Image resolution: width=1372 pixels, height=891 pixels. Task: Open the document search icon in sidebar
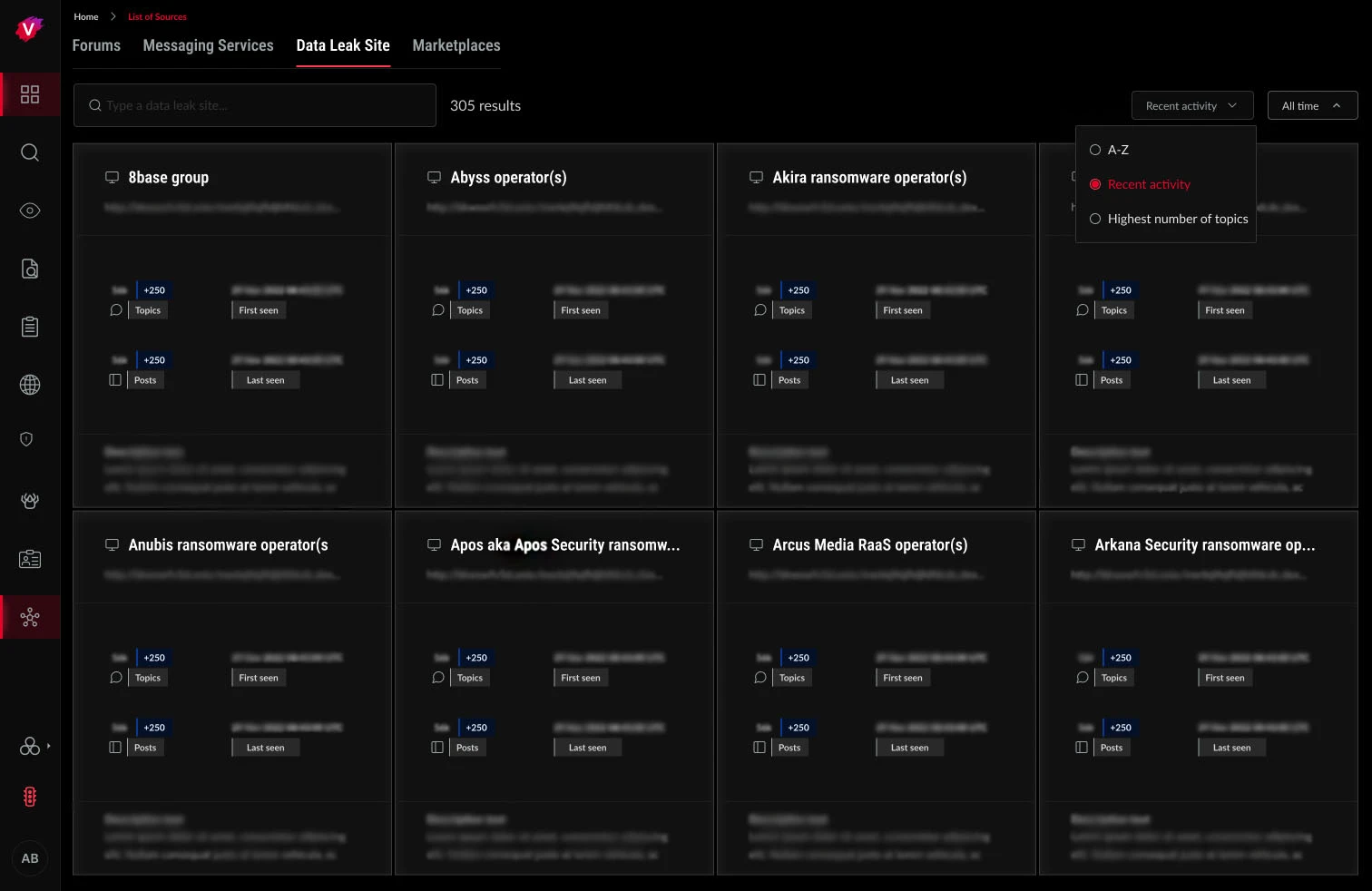coord(30,269)
